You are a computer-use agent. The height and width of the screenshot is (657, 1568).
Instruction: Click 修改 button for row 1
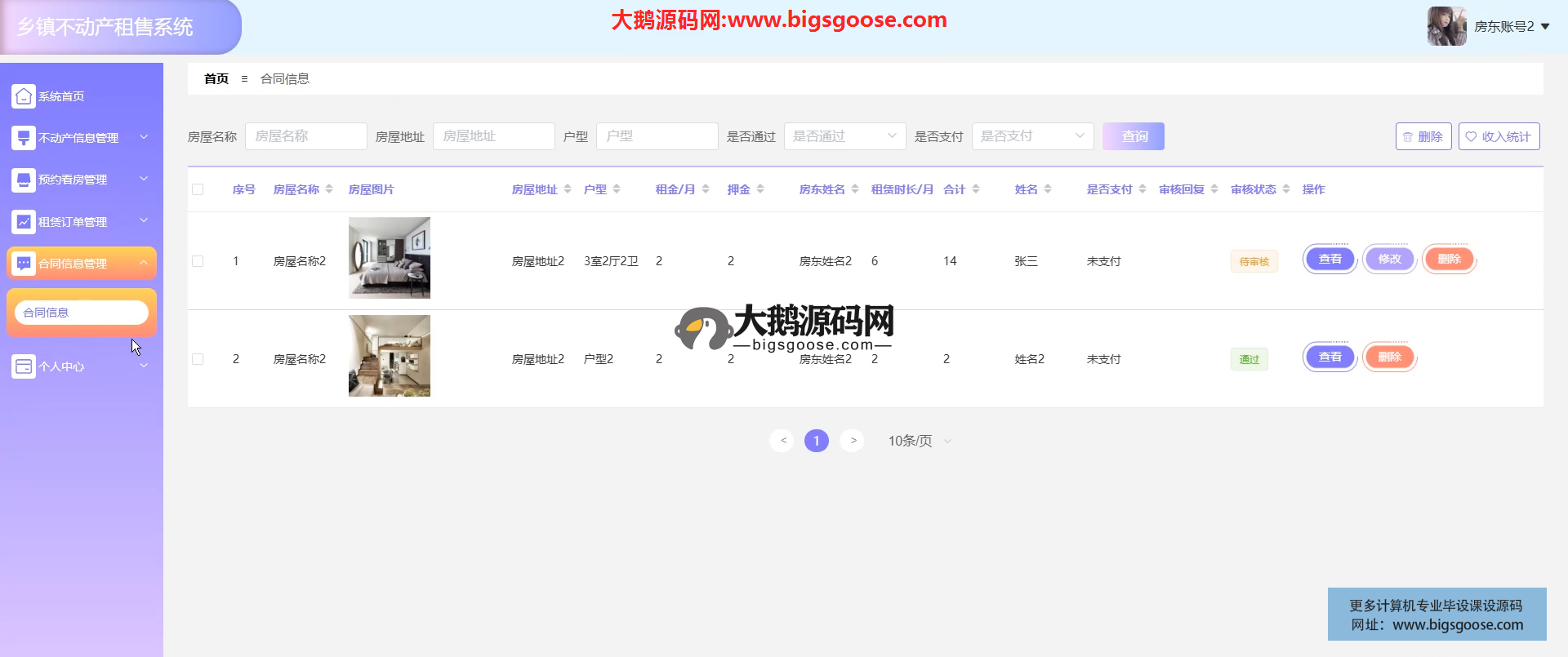[x=1389, y=260]
